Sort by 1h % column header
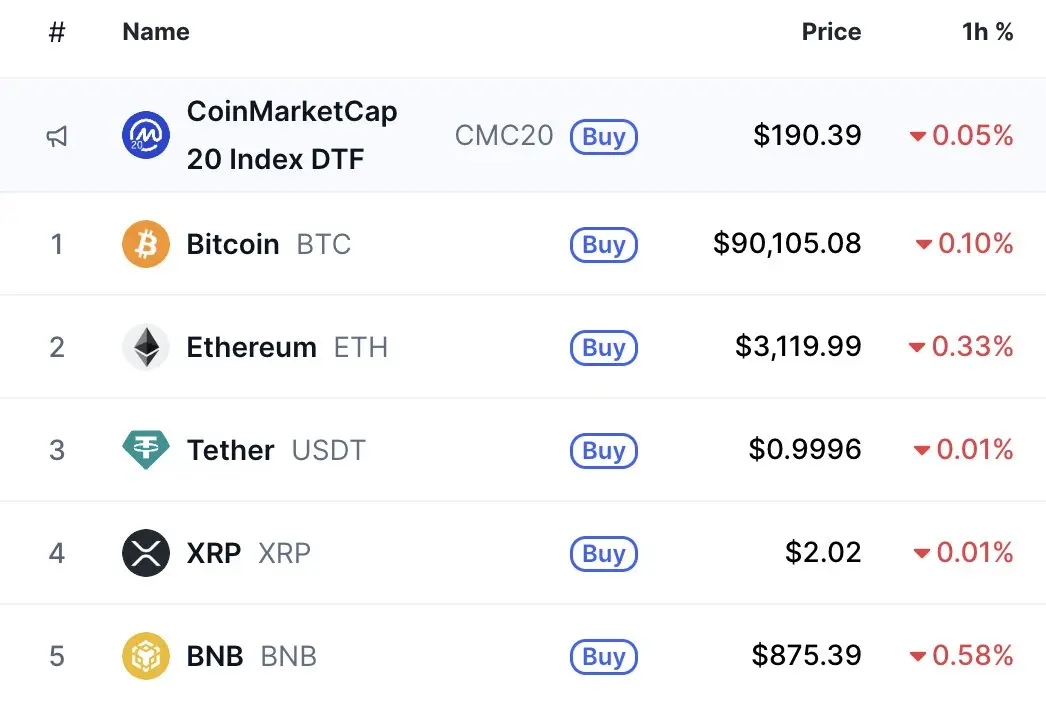Image resolution: width=1046 pixels, height=706 pixels. click(987, 32)
